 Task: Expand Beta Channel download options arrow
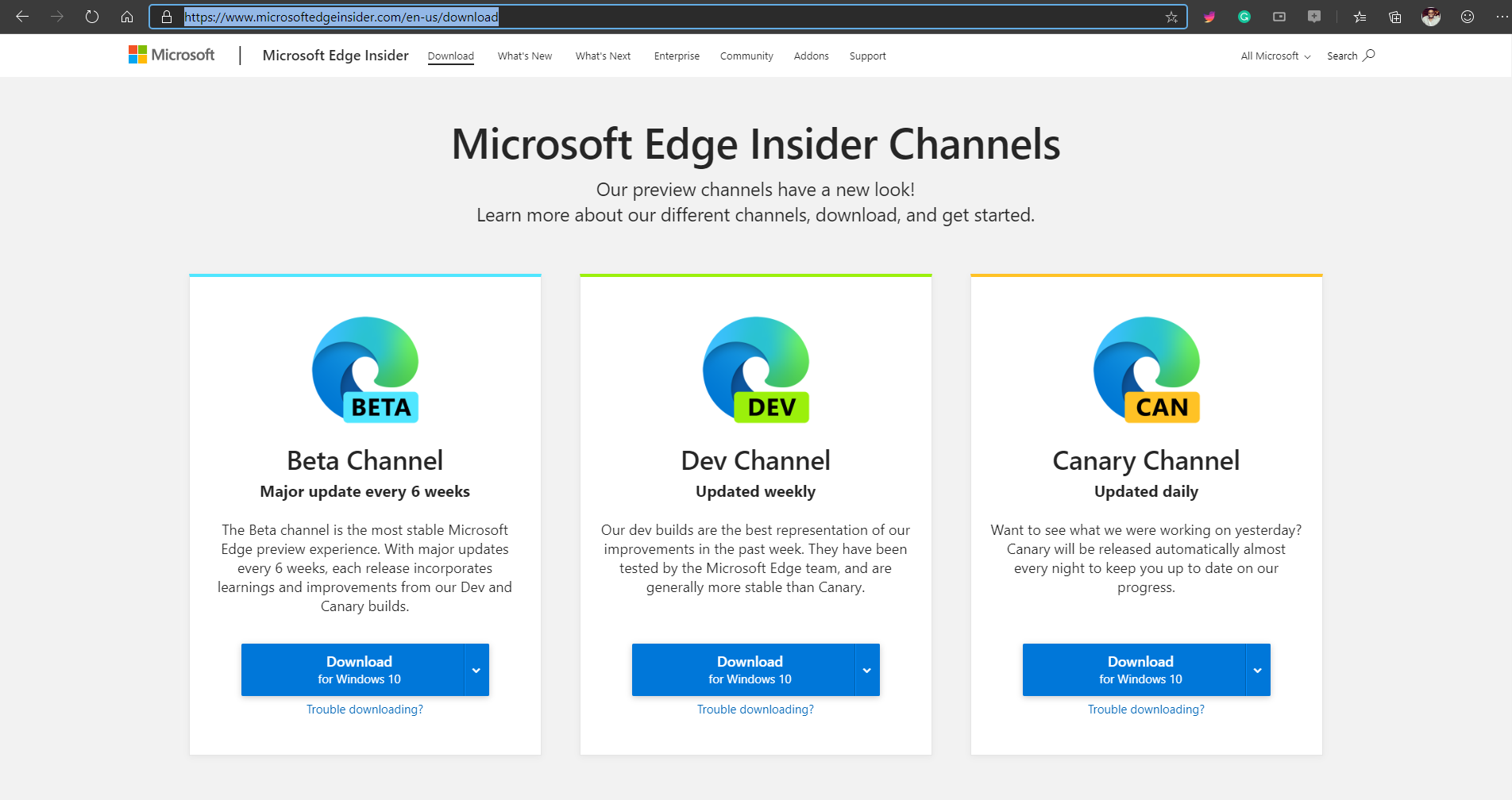[x=476, y=670]
